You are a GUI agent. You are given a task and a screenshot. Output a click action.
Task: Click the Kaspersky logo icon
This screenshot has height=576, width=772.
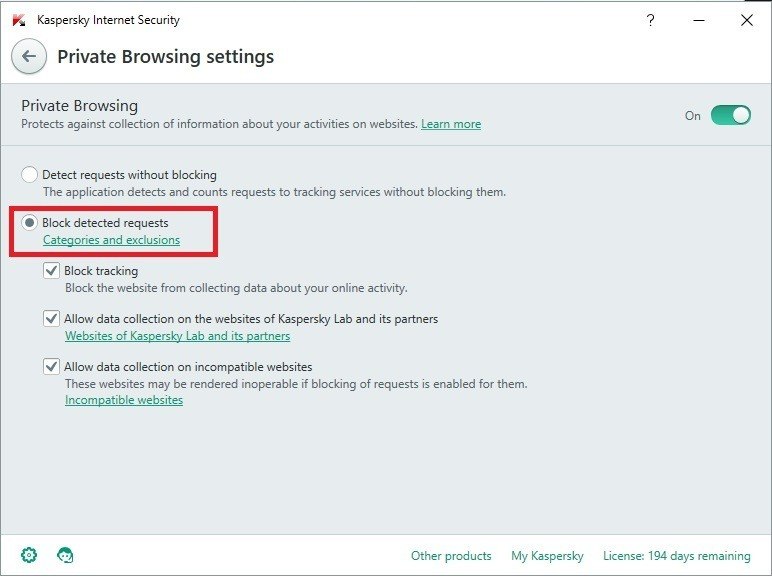tap(19, 20)
